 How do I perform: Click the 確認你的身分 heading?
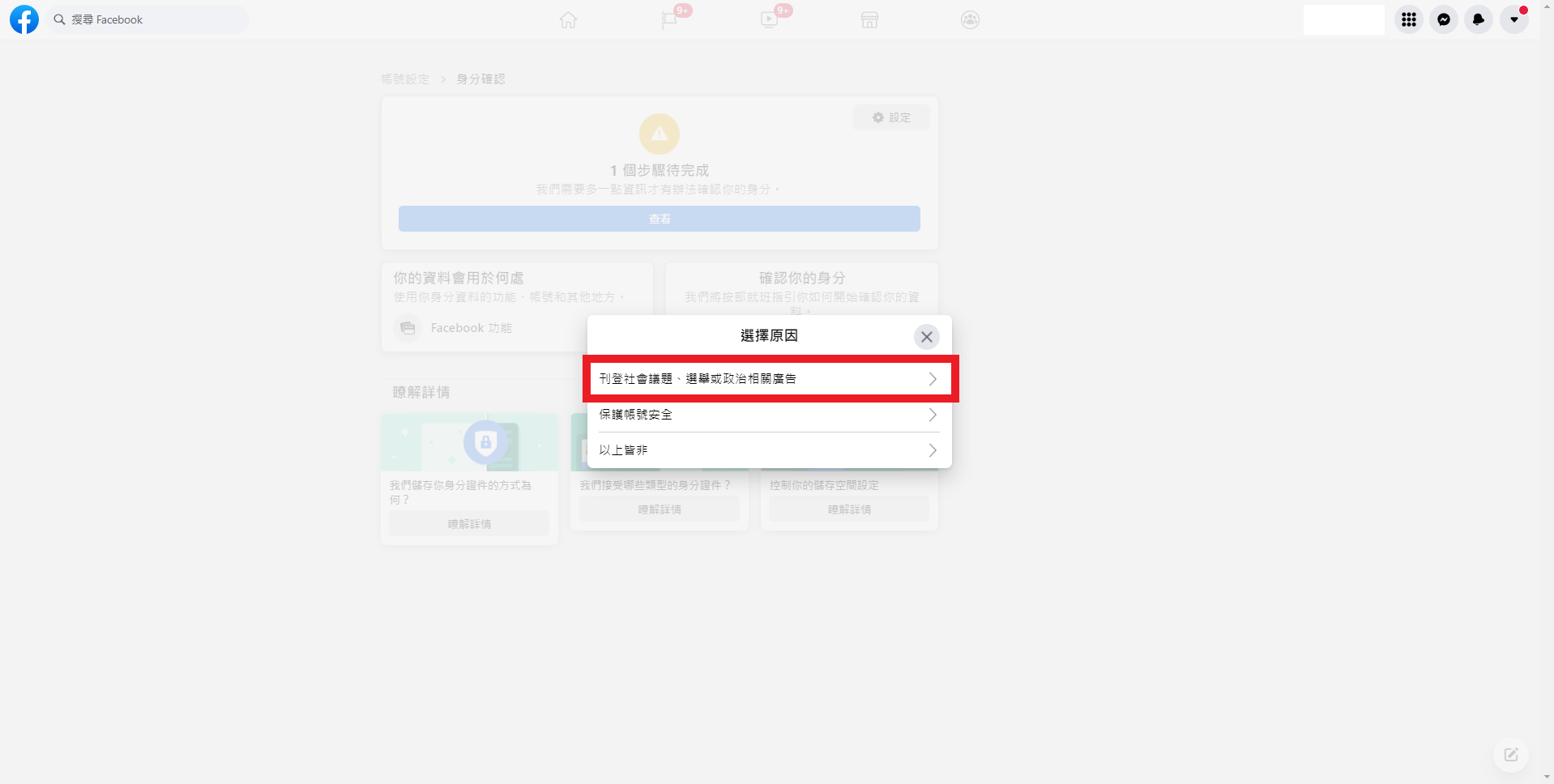click(802, 278)
